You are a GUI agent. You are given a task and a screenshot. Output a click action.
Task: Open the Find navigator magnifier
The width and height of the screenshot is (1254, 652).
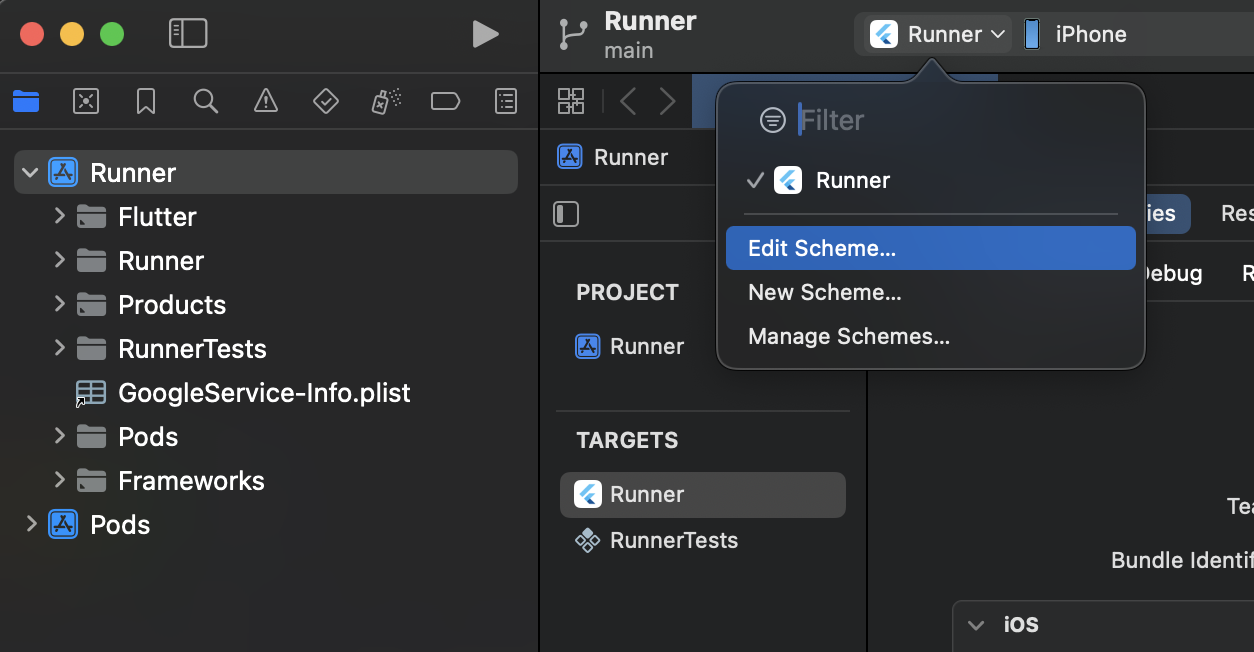tap(206, 101)
